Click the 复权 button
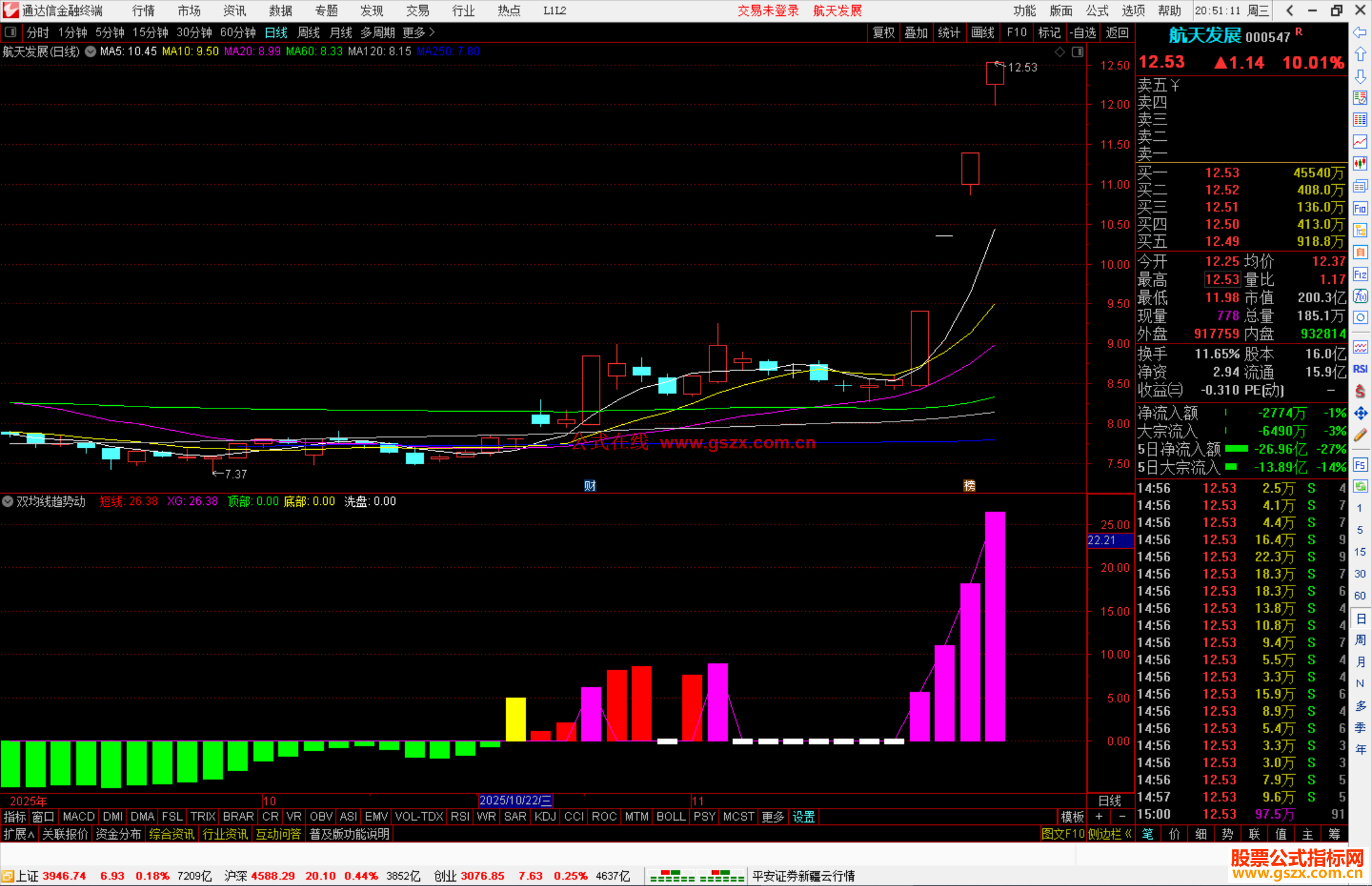 click(x=884, y=32)
